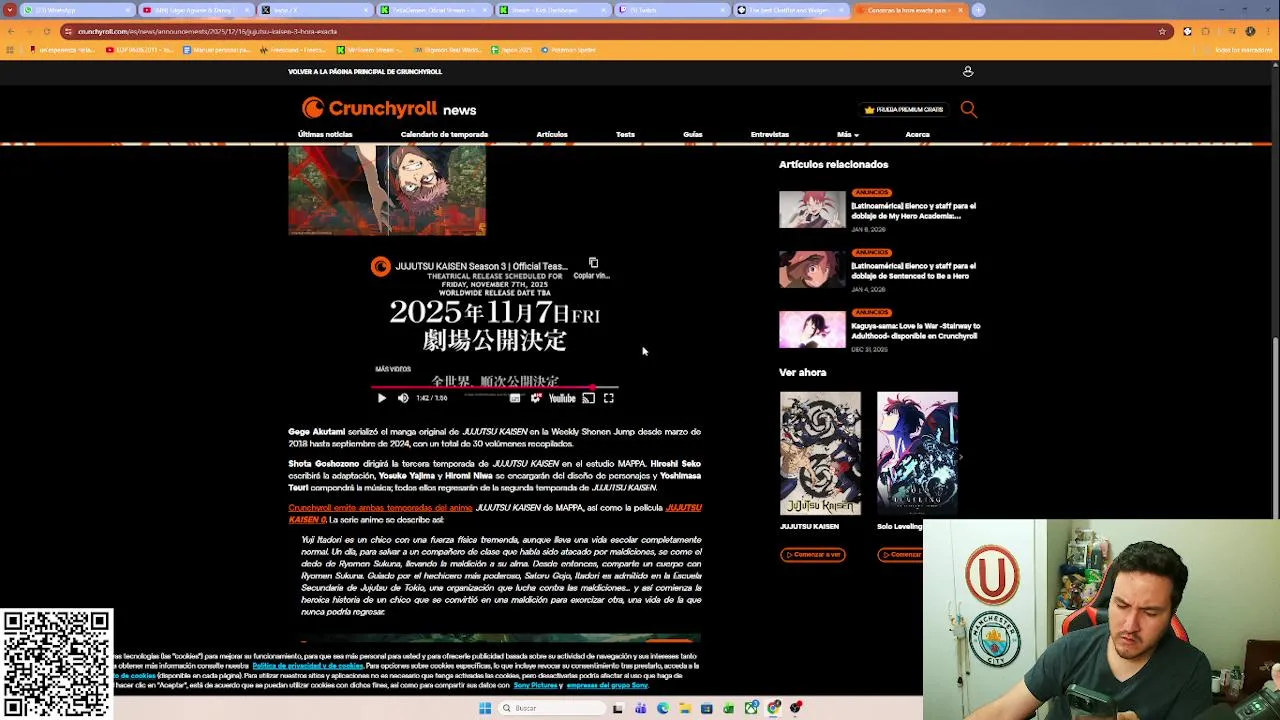
Task: Enter fullscreen on the embedded video
Action: pos(608,398)
